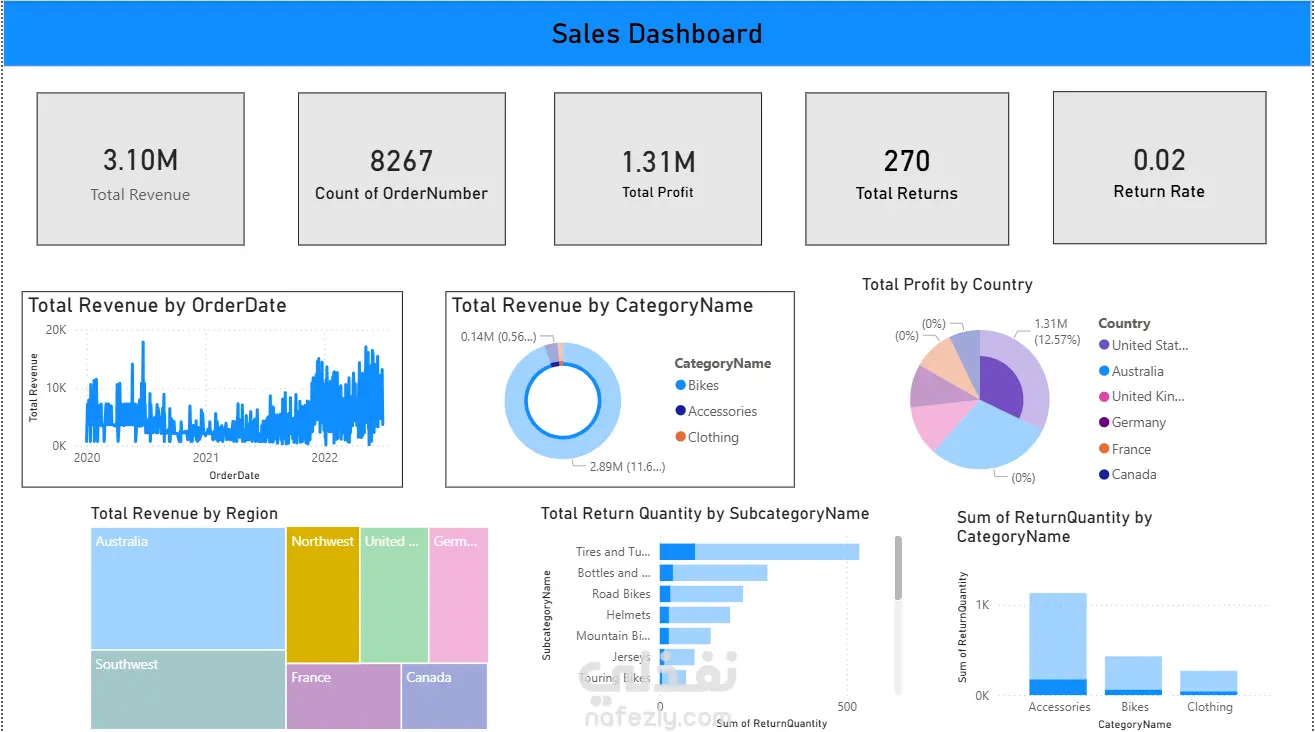Select the Clothing category legend entry
The width and height of the screenshot is (1315, 732).
point(707,437)
